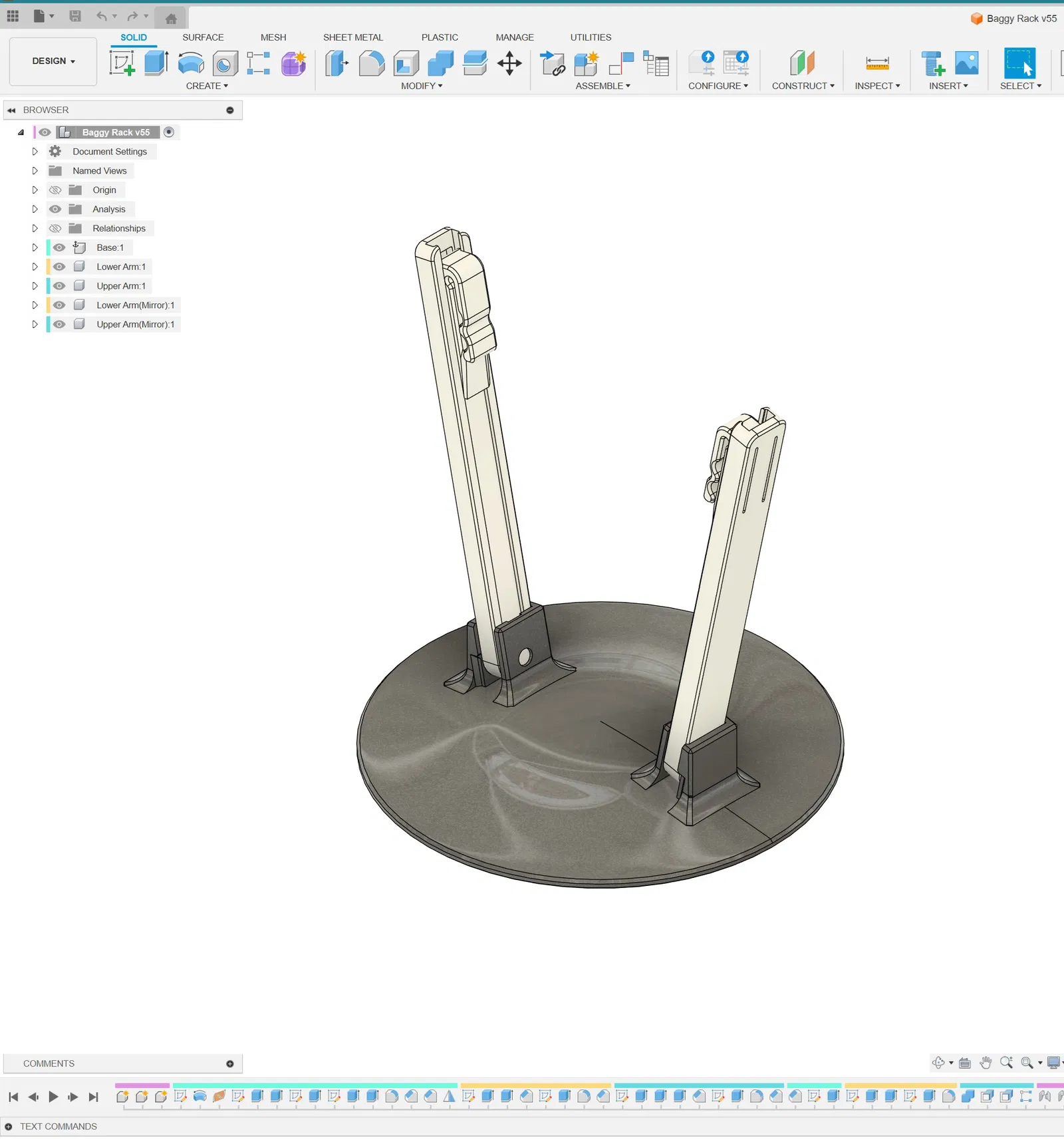Select the Fillet tool
Viewport: 1064px width, 1144px height.
pos(372,64)
